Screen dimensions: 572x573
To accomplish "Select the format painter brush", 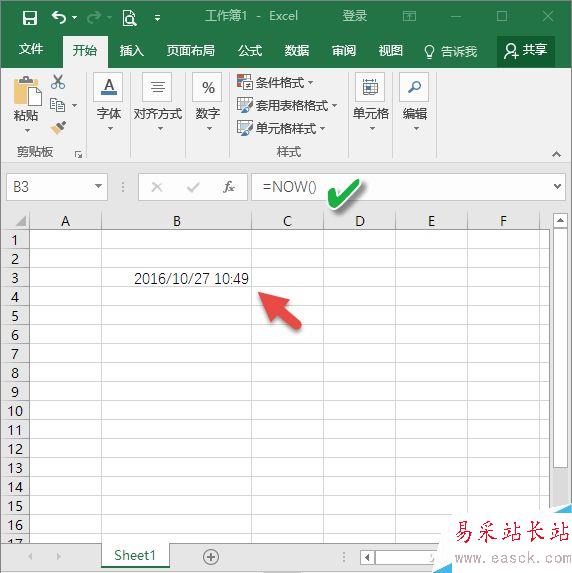I will tap(58, 128).
